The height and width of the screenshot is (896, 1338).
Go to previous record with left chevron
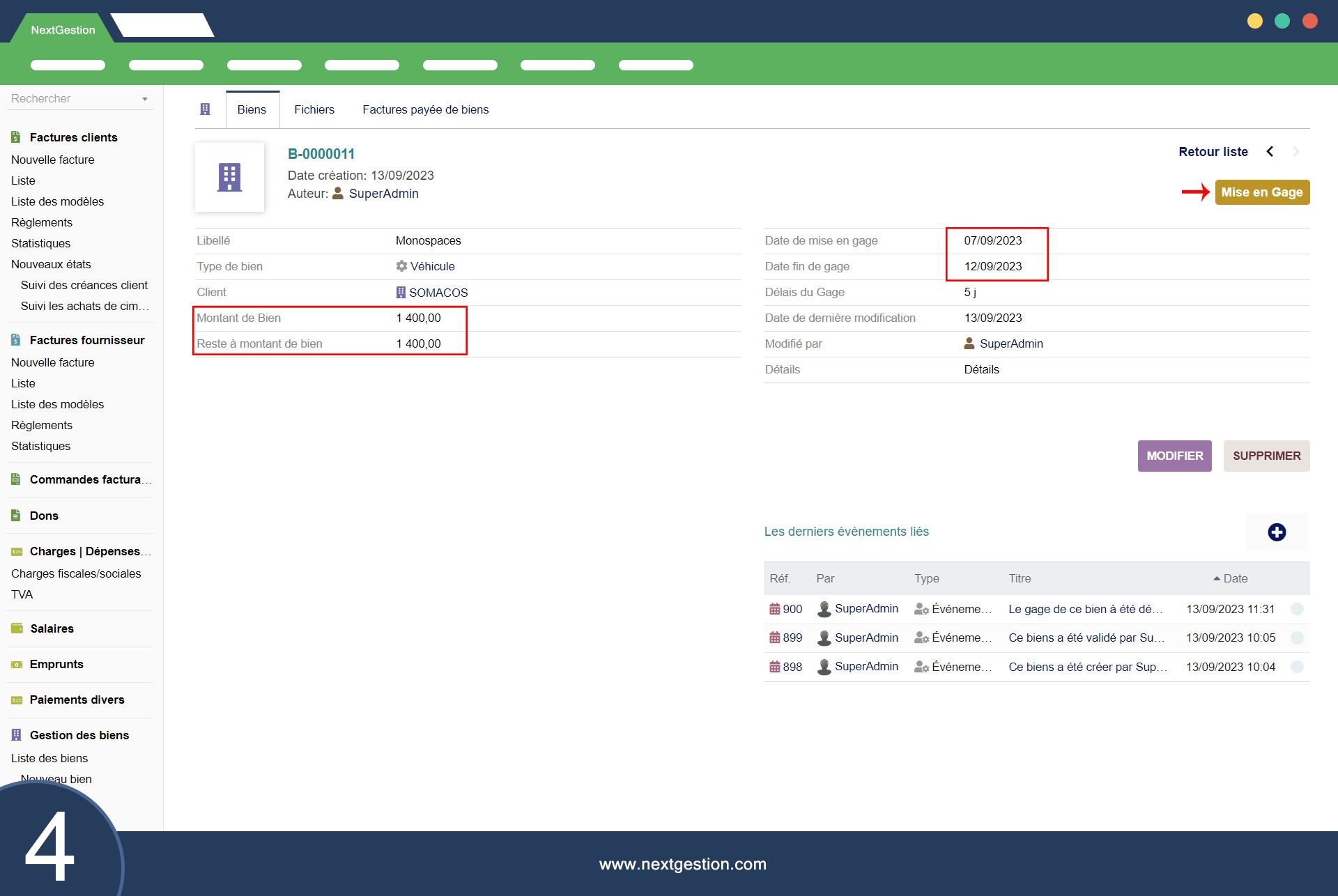point(1270,152)
